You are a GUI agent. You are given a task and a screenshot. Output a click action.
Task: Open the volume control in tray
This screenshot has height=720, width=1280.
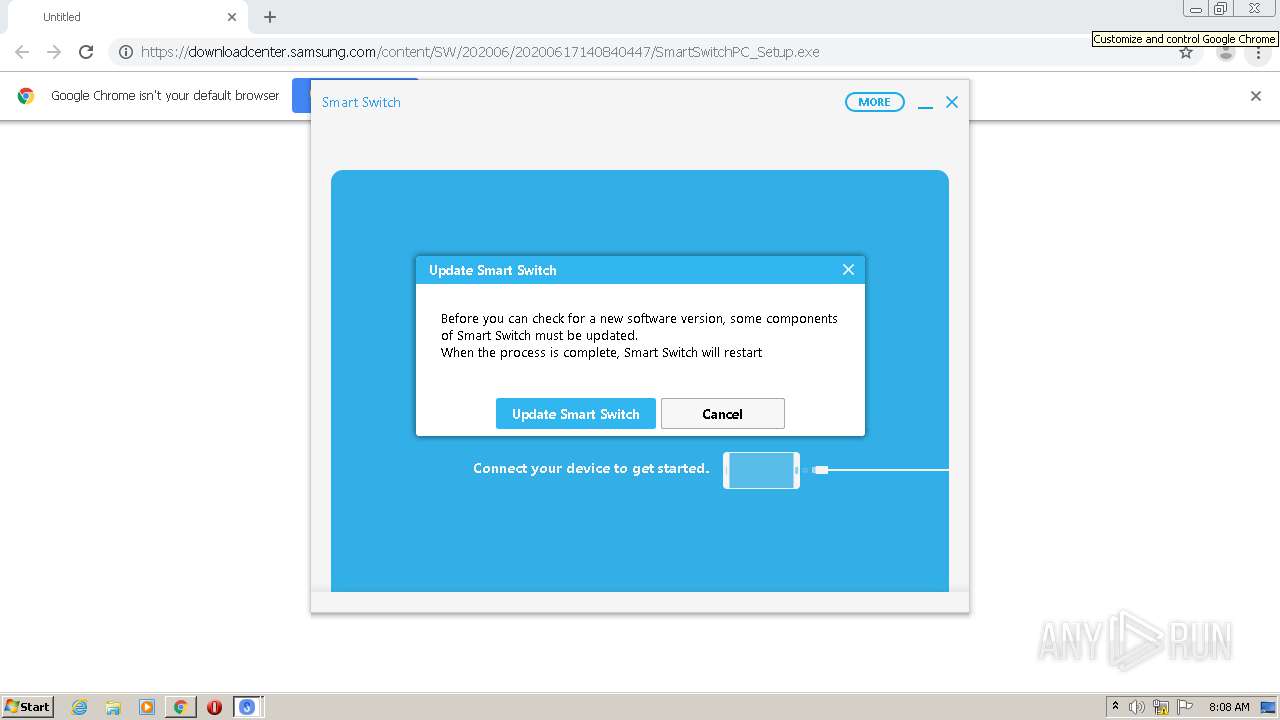[1137, 707]
